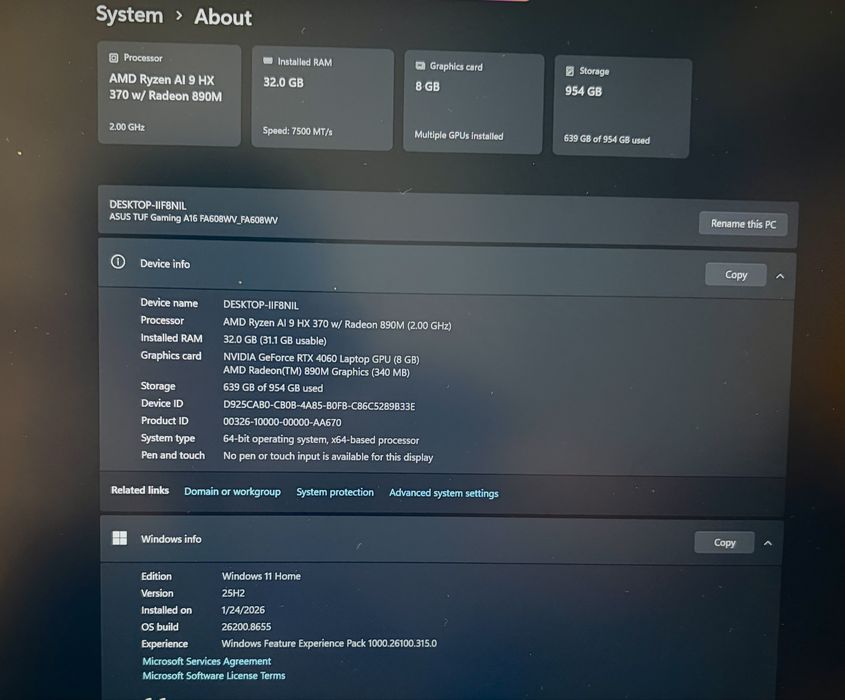
Task: Click Processor value in Device info list
Action: coord(337,324)
